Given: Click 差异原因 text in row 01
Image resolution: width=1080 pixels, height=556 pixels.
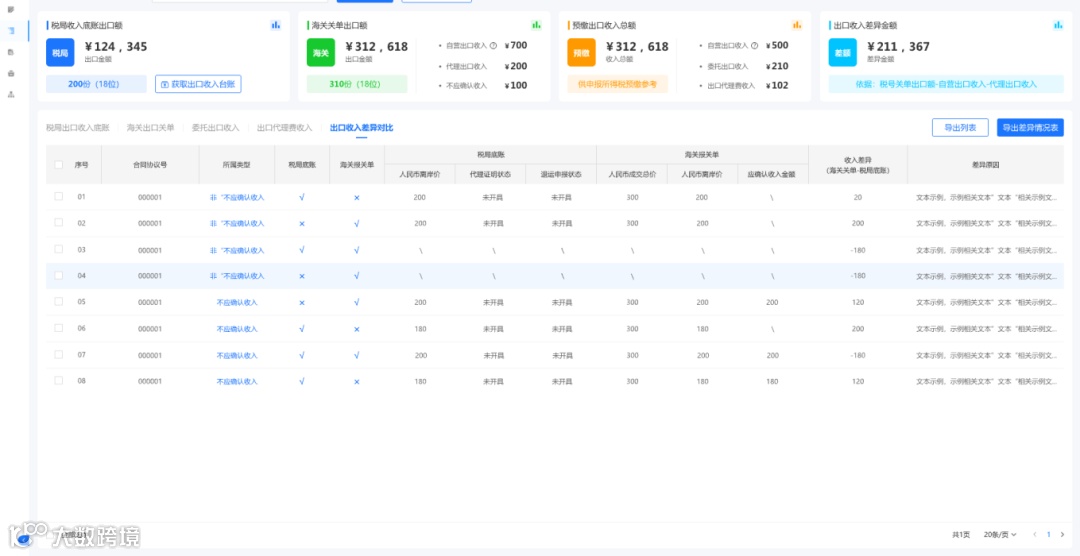Looking at the screenshot, I should [986, 197].
